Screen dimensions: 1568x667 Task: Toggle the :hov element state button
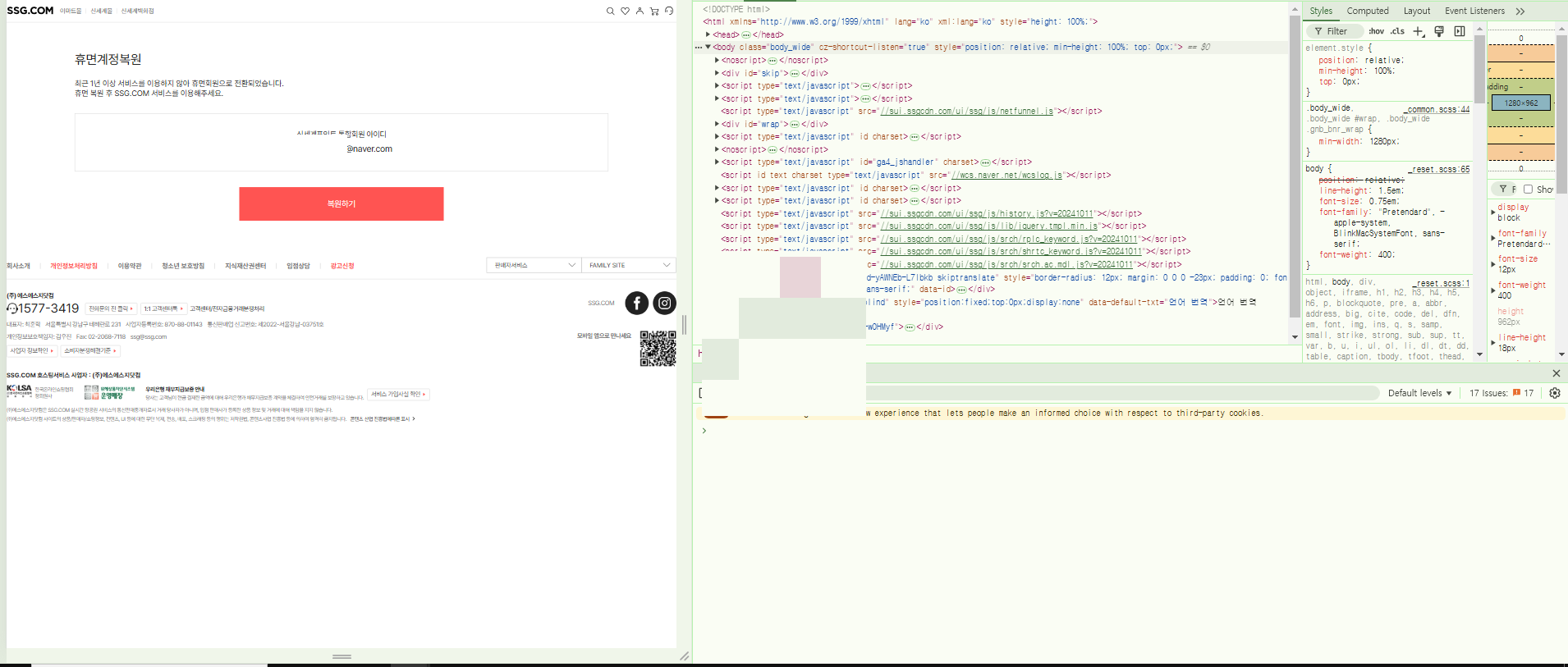(x=1377, y=31)
